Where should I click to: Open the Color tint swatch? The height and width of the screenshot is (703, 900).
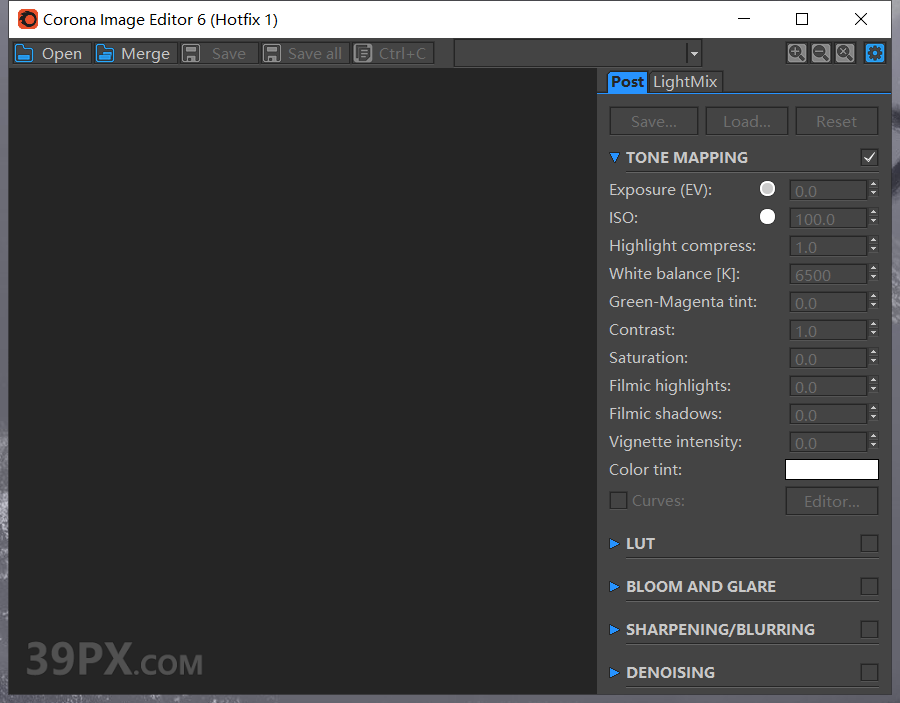tap(832, 469)
